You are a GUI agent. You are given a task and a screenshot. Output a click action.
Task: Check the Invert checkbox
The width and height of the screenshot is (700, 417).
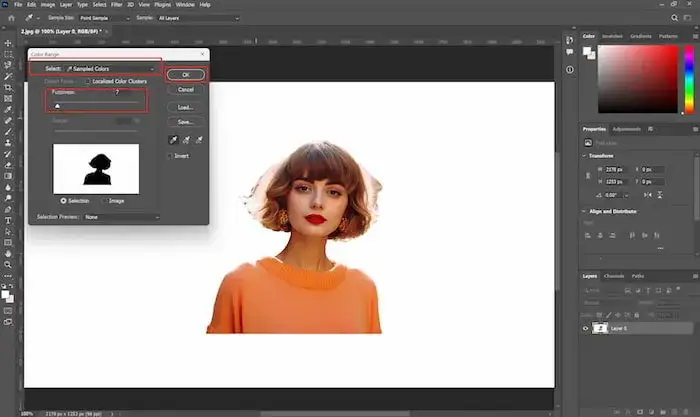coord(171,156)
